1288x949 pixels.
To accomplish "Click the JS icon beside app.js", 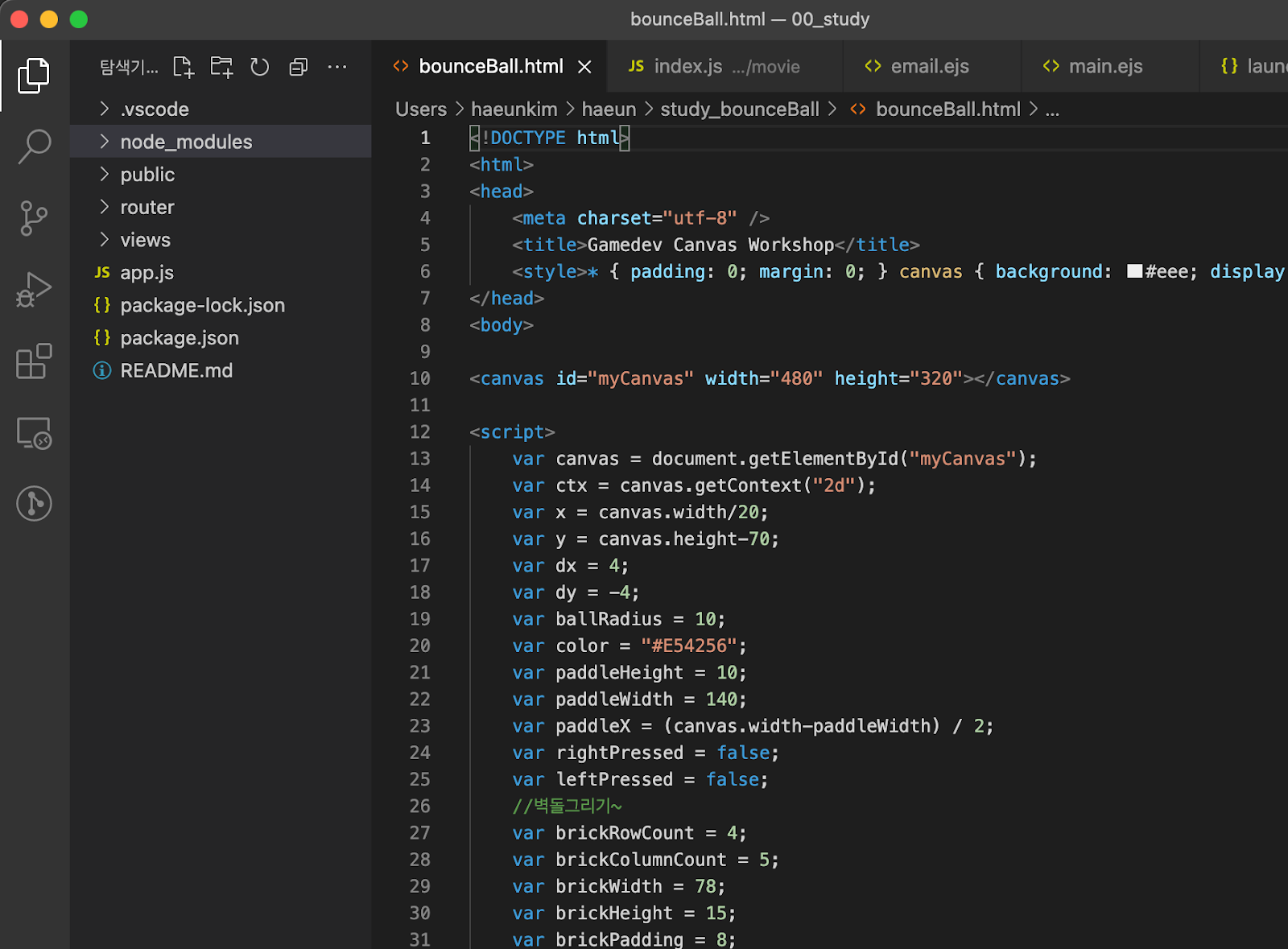I will pyautogui.click(x=102, y=273).
